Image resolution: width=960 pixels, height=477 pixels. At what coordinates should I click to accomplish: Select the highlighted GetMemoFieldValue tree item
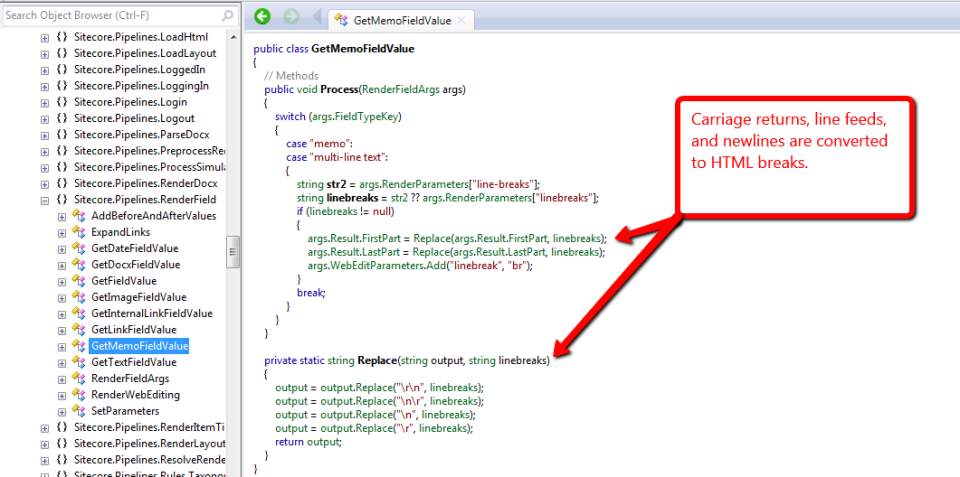pyautogui.click(x=139, y=346)
